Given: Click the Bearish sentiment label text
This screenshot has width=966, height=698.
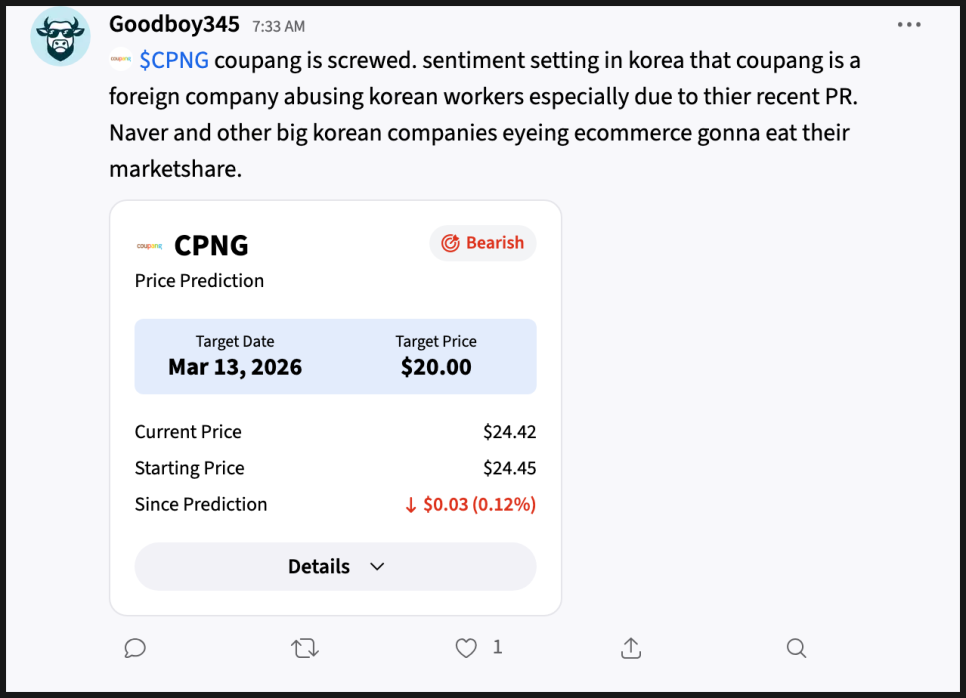Looking at the screenshot, I should pos(495,243).
